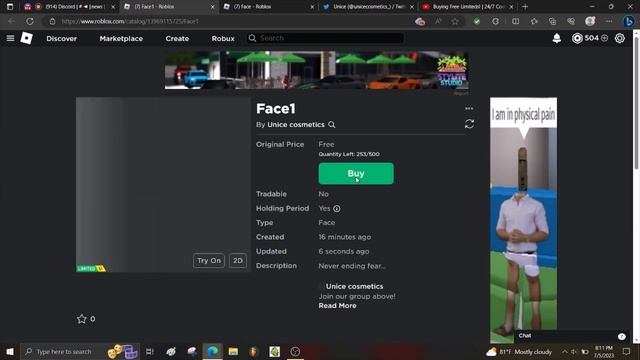Click the Roblox search field

point(325,38)
